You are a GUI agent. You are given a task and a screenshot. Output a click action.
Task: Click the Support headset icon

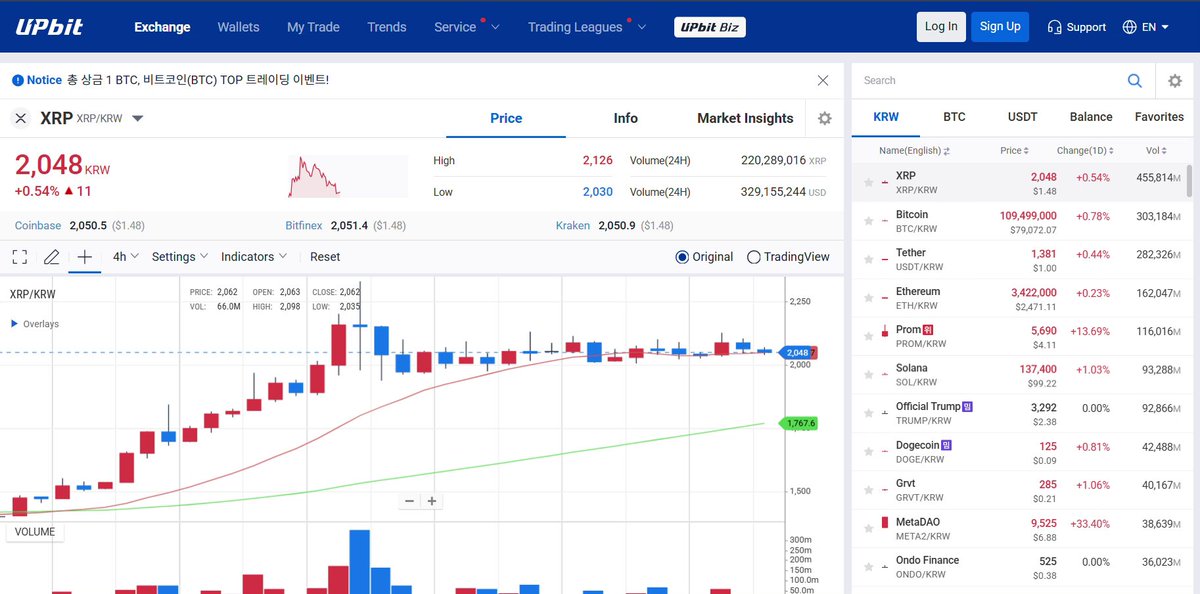(1054, 27)
